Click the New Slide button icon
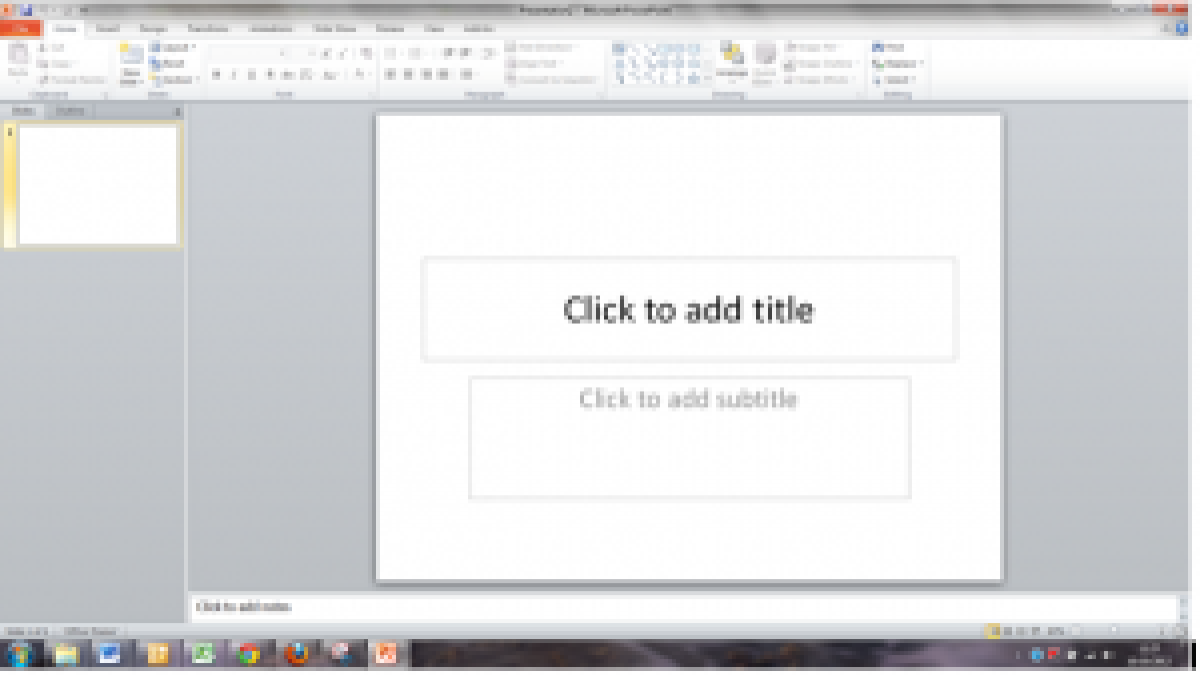The width and height of the screenshot is (1200, 675). tap(132, 58)
